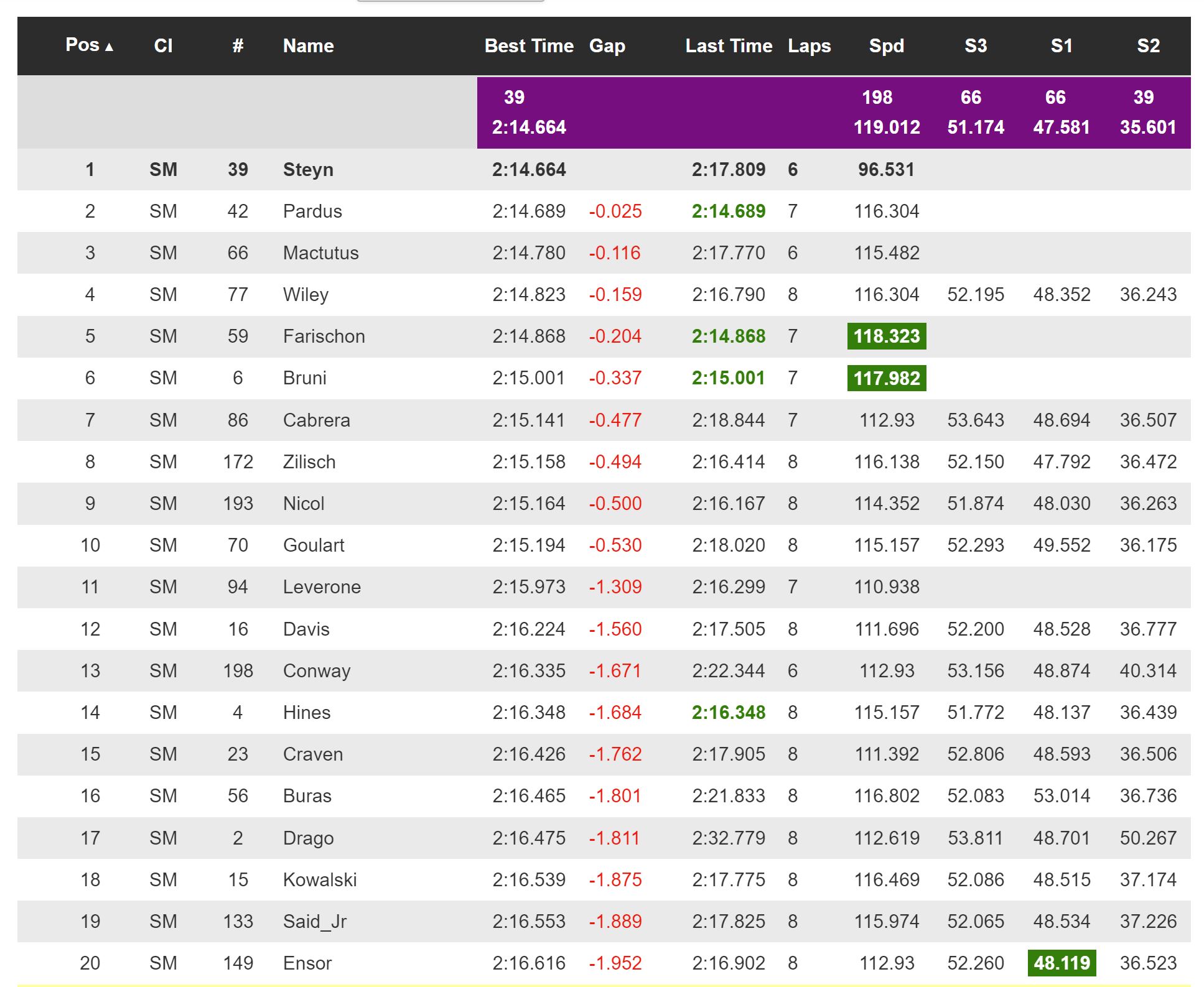Select overall best lap 2:14.664 in purple bar
The width and height of the screenshot is (1204, 987).
(529, 127)
